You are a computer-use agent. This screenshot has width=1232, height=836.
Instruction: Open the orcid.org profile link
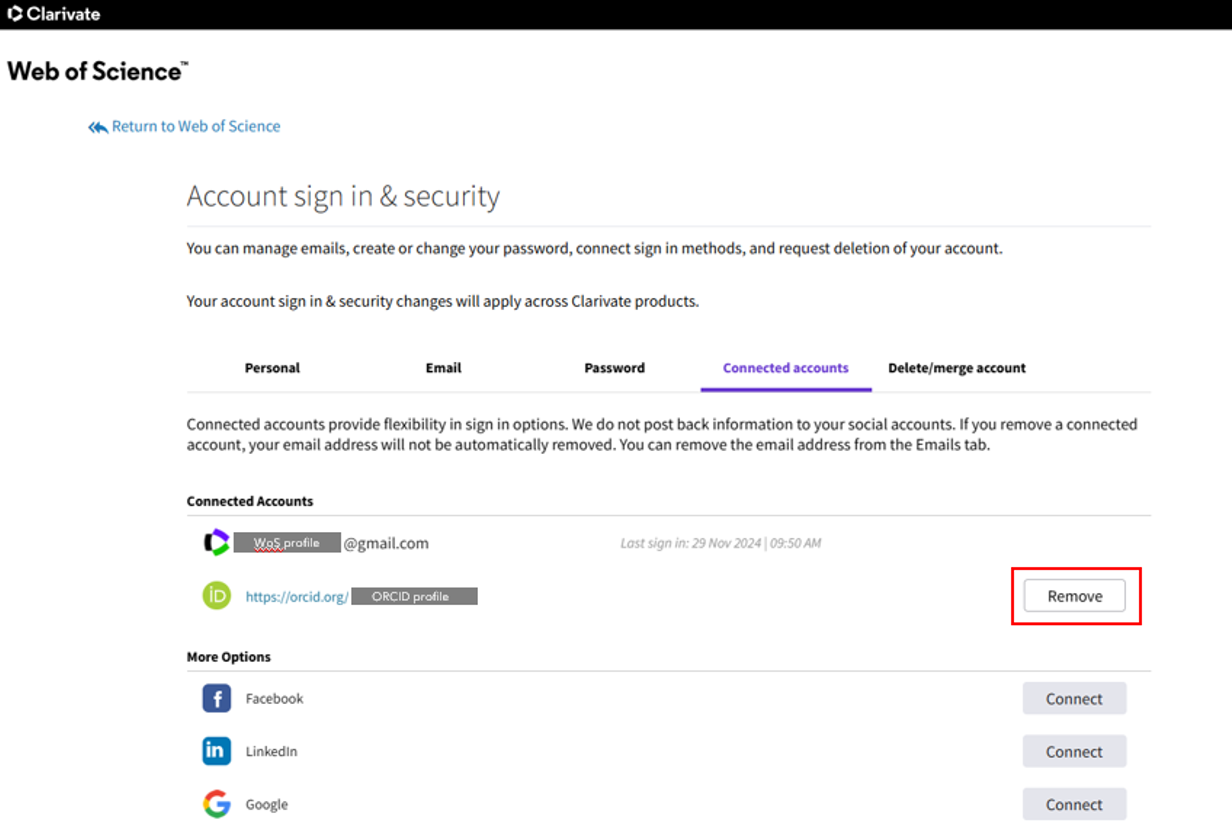click(297, 597)
